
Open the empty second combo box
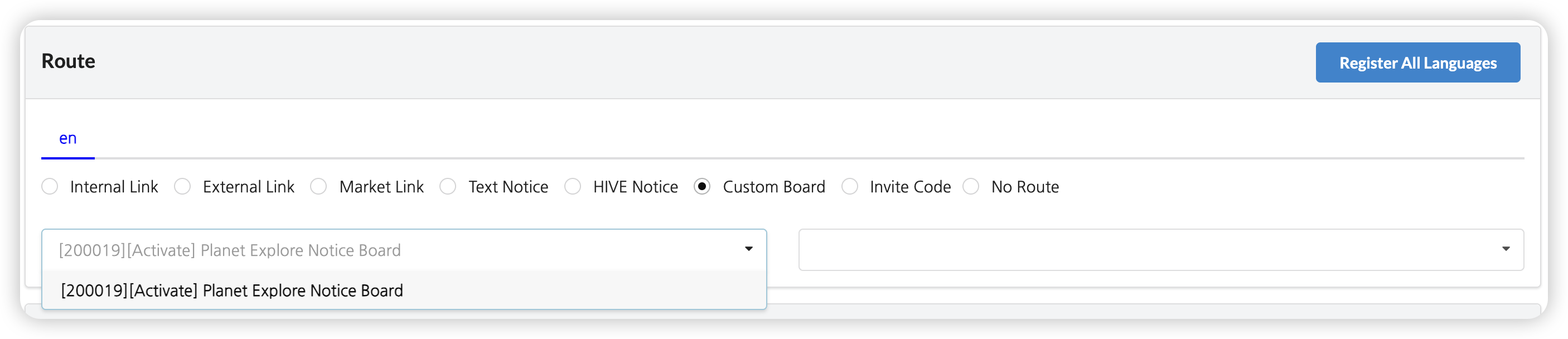click(1144, 250)
